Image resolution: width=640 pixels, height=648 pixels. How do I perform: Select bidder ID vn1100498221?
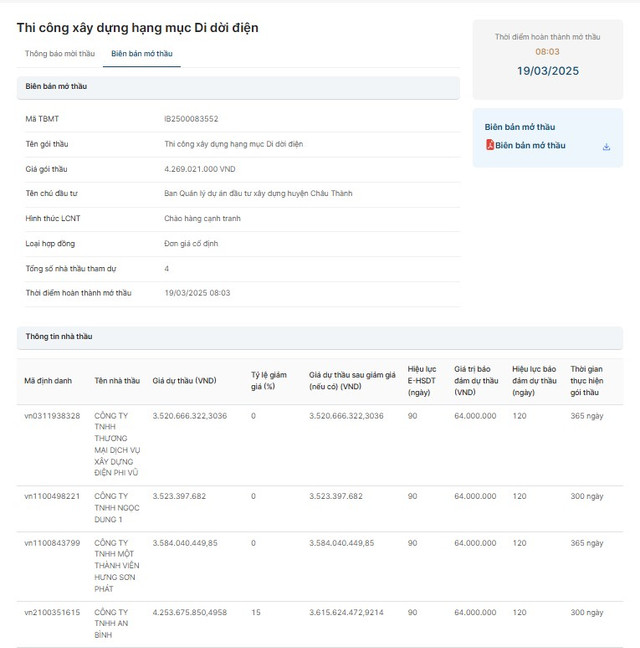(52, 495)
